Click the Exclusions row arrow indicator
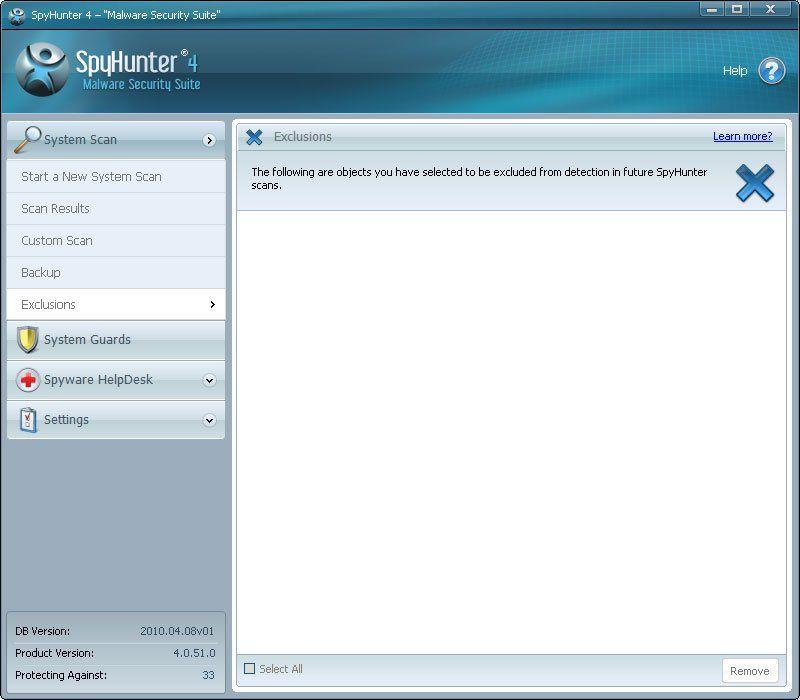This screenshot has width=800, height=700. coord(213,305)
